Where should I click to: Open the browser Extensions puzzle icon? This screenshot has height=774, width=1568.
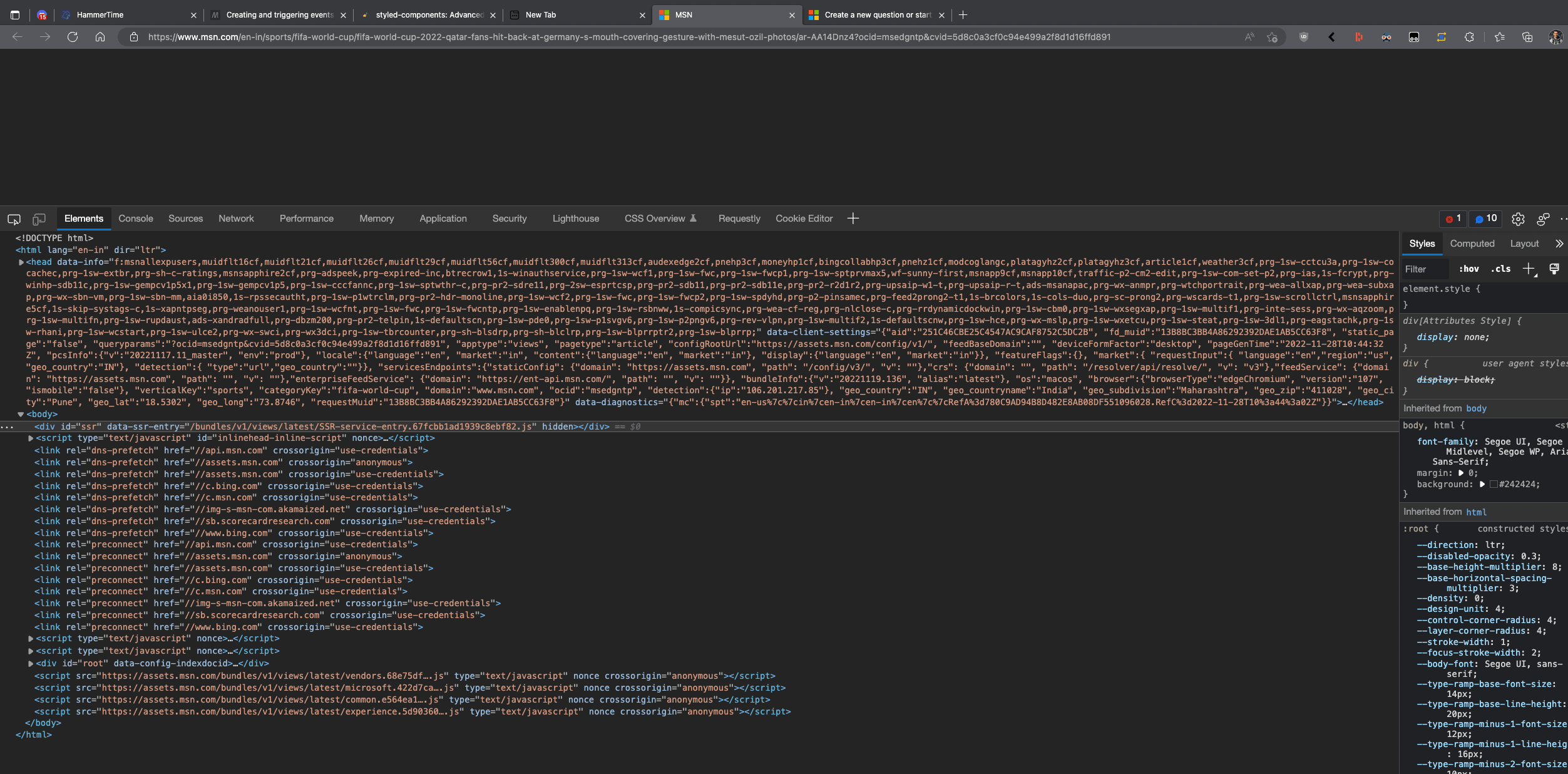[1469, 37]
